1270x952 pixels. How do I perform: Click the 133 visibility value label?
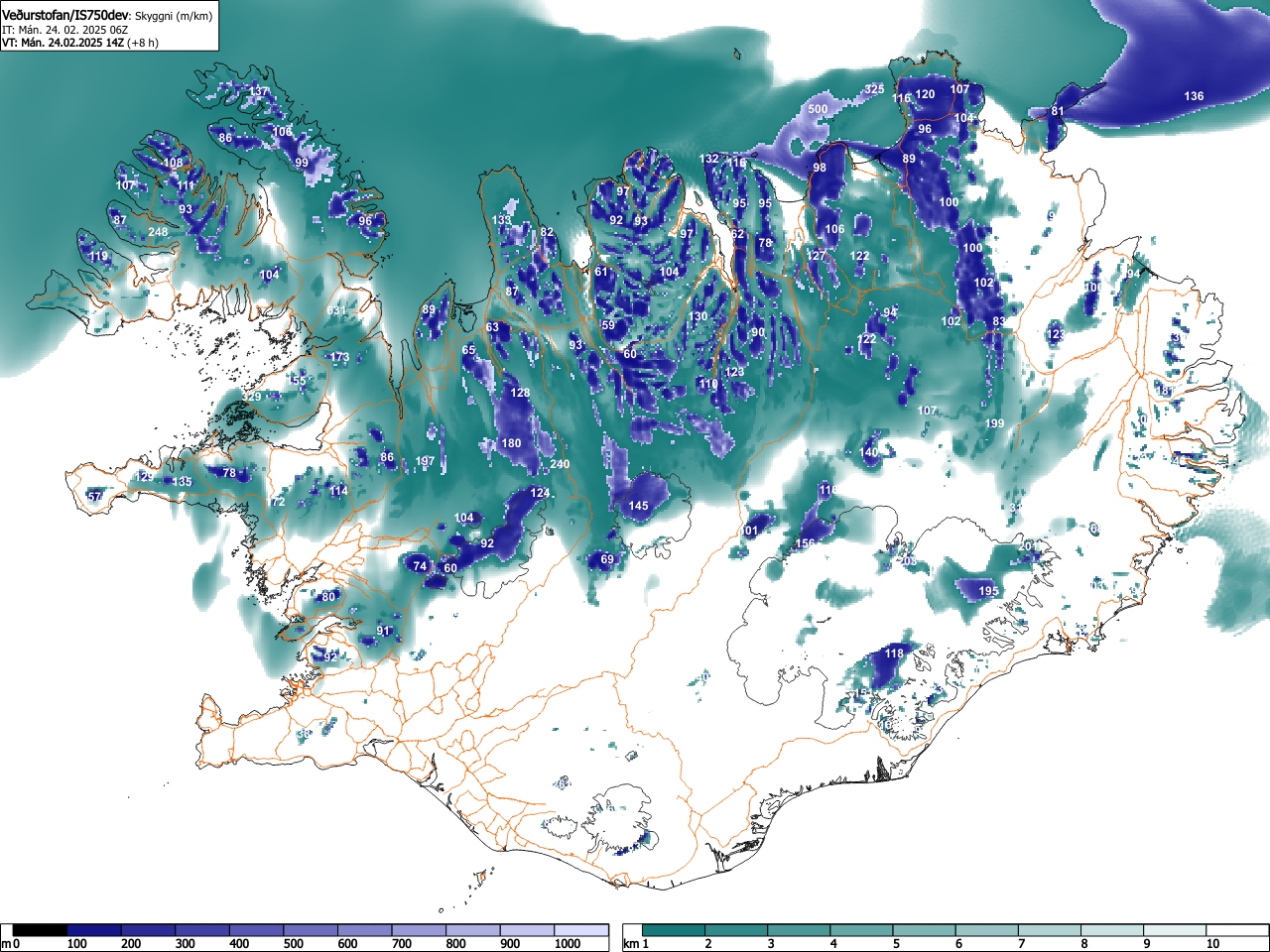click(x=502, y=220)
